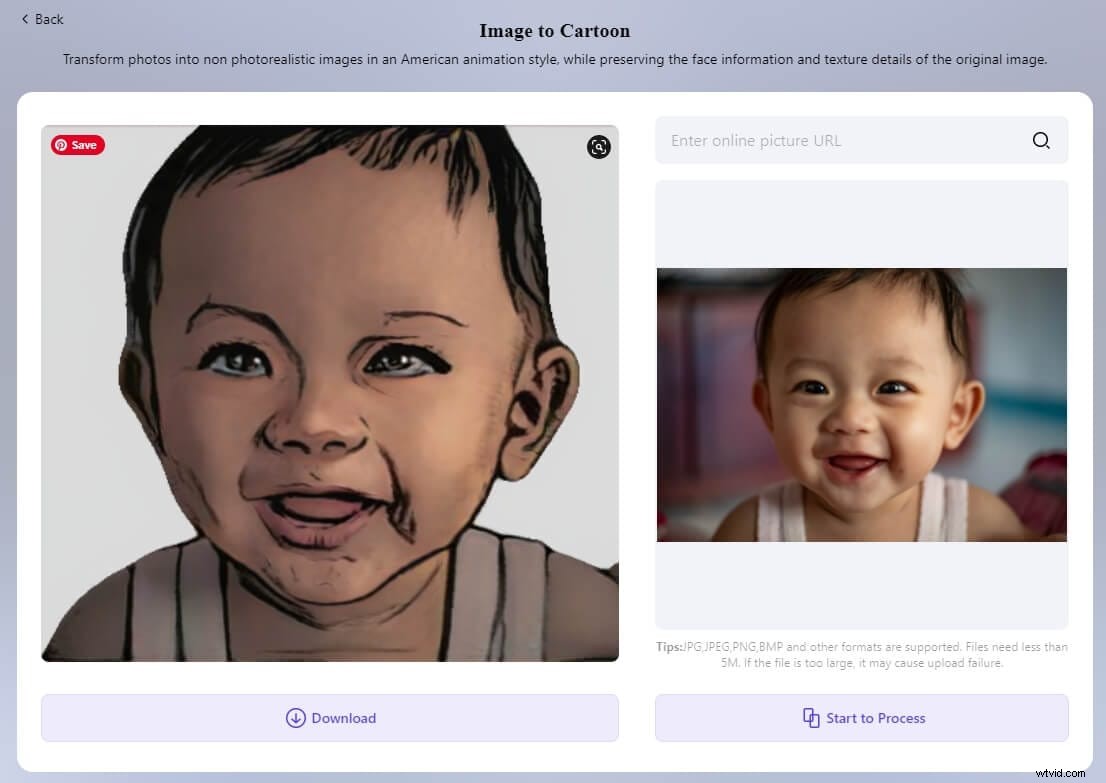
Task: Select the original baby photo thumbnail
Action: pyautogui.click(x=861, y=404)
